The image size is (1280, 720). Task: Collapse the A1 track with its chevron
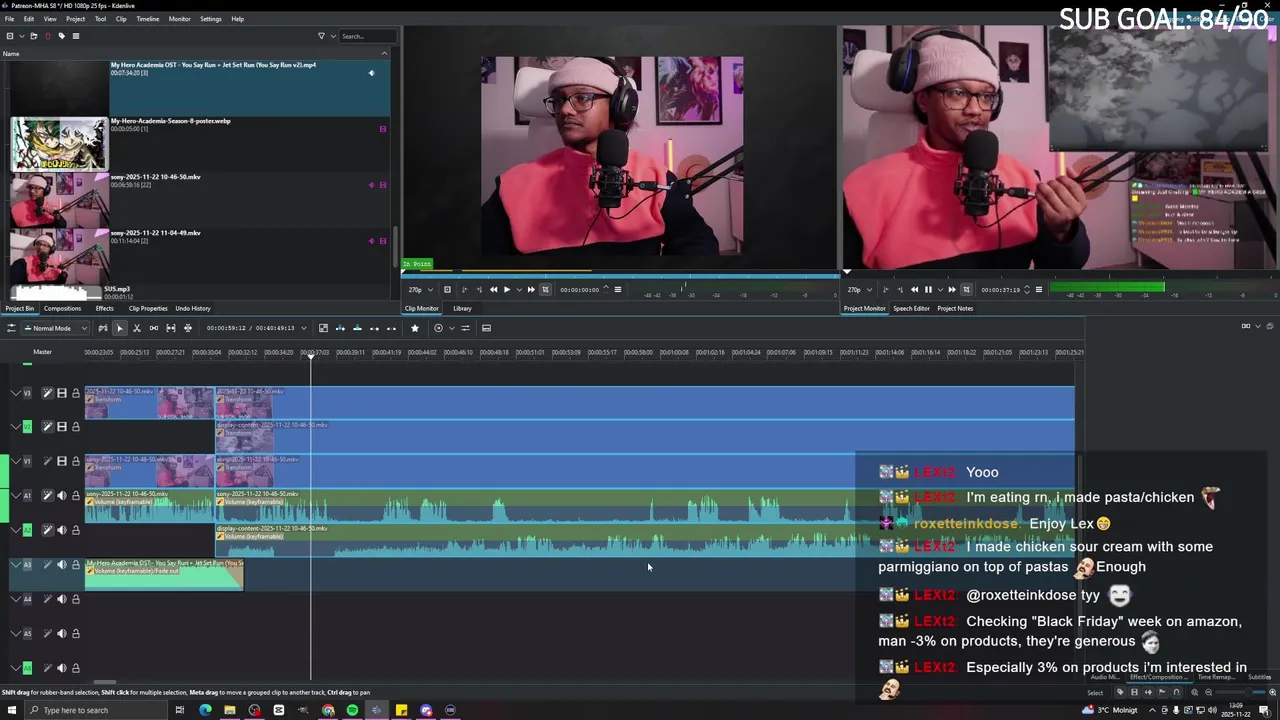(x=16, y=495)
